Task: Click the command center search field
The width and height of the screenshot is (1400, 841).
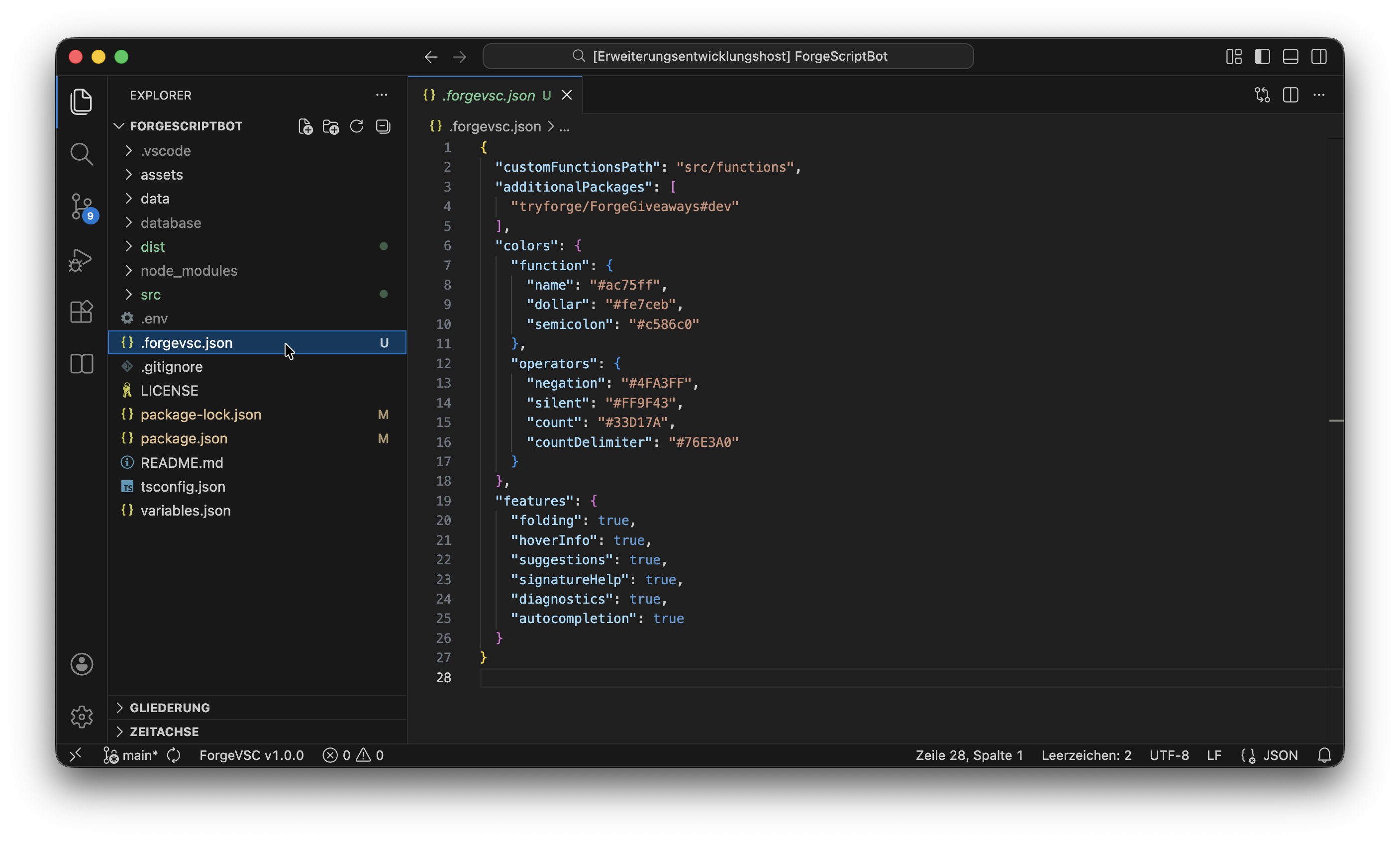Action: (727, 57)
